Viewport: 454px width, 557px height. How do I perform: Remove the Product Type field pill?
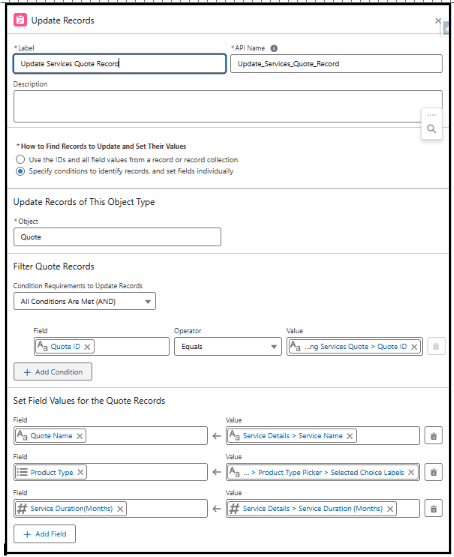coord(81,472)
